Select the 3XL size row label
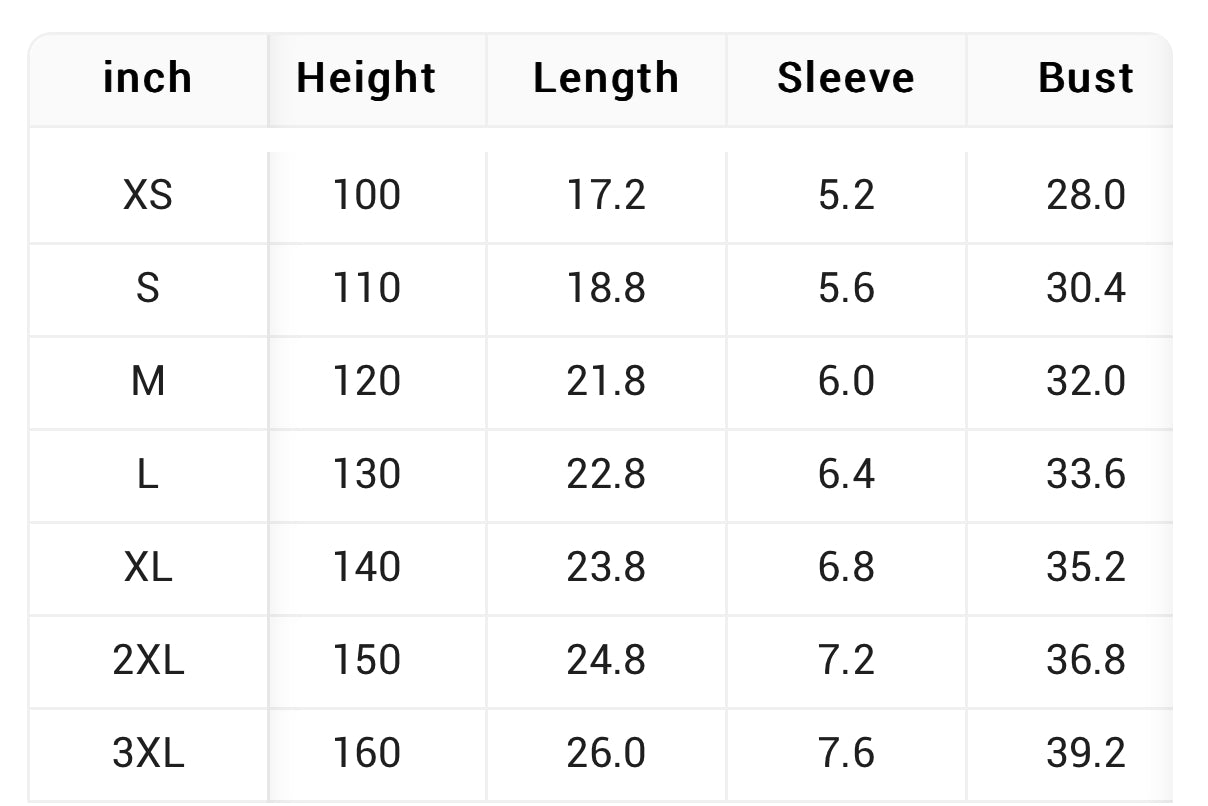The height and width of the screenshot is (806, 1208). [x=148, y=753]
